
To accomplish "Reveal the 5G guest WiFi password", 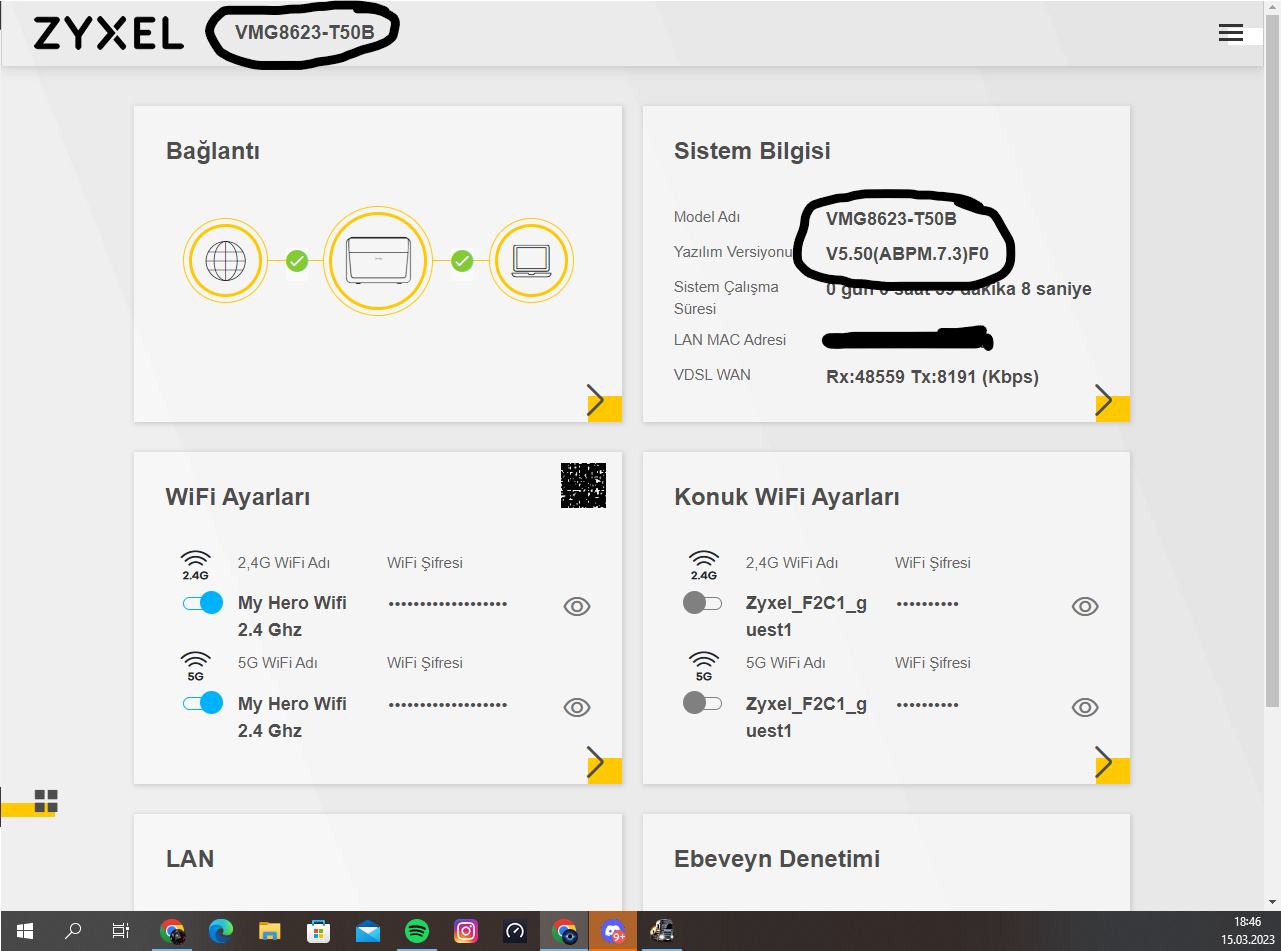I will pos(1085,707).
